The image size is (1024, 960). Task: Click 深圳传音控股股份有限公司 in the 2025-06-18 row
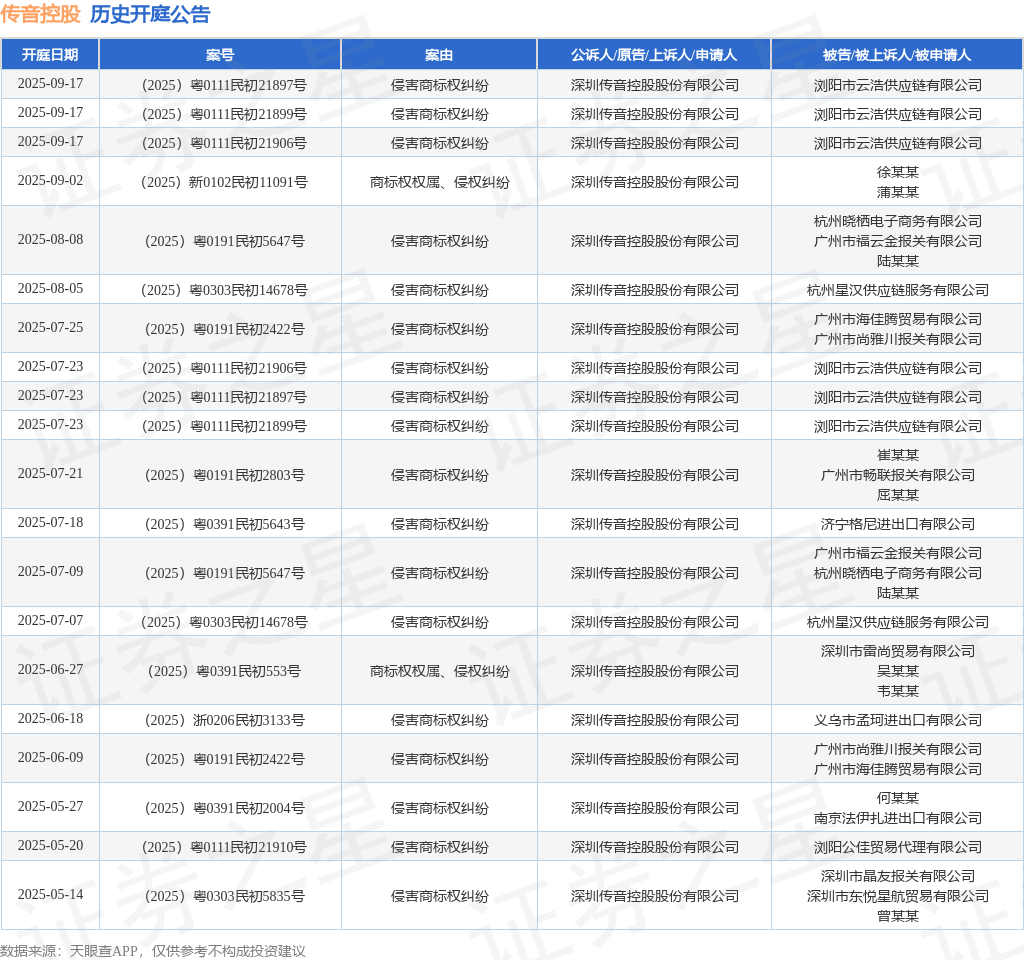(x=654, y=720)
